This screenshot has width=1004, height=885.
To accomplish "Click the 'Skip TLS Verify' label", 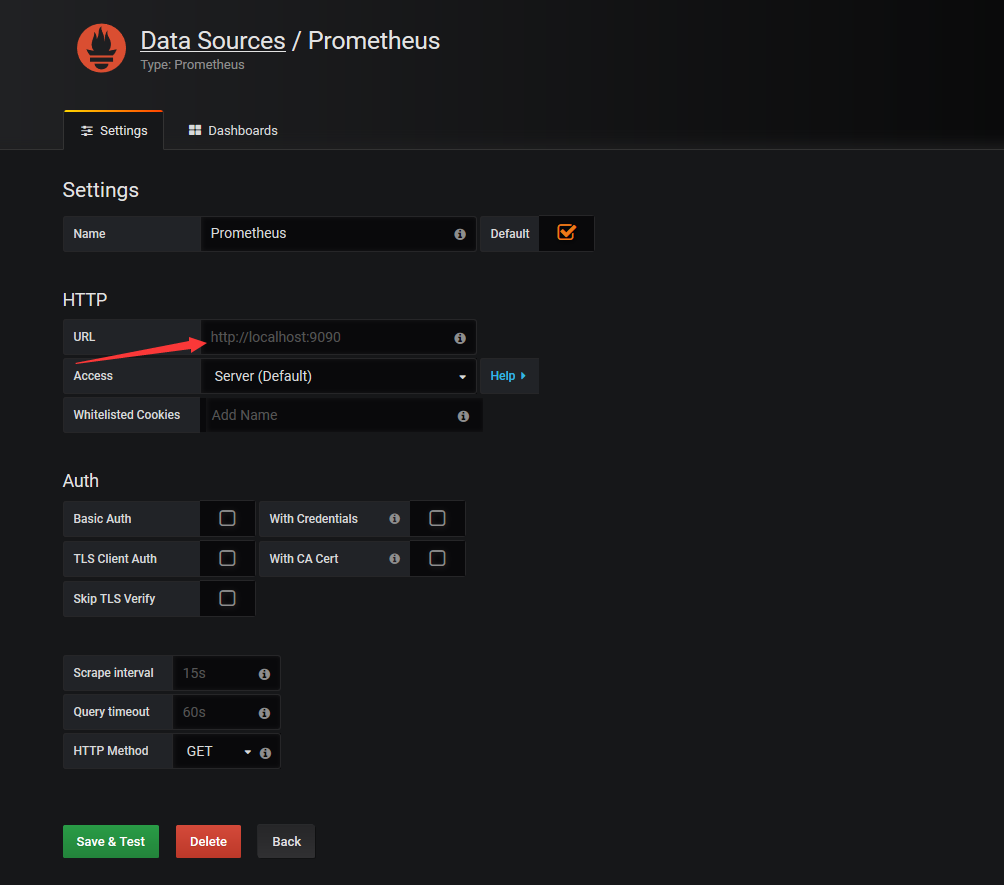I will click(x=114, y=599).
